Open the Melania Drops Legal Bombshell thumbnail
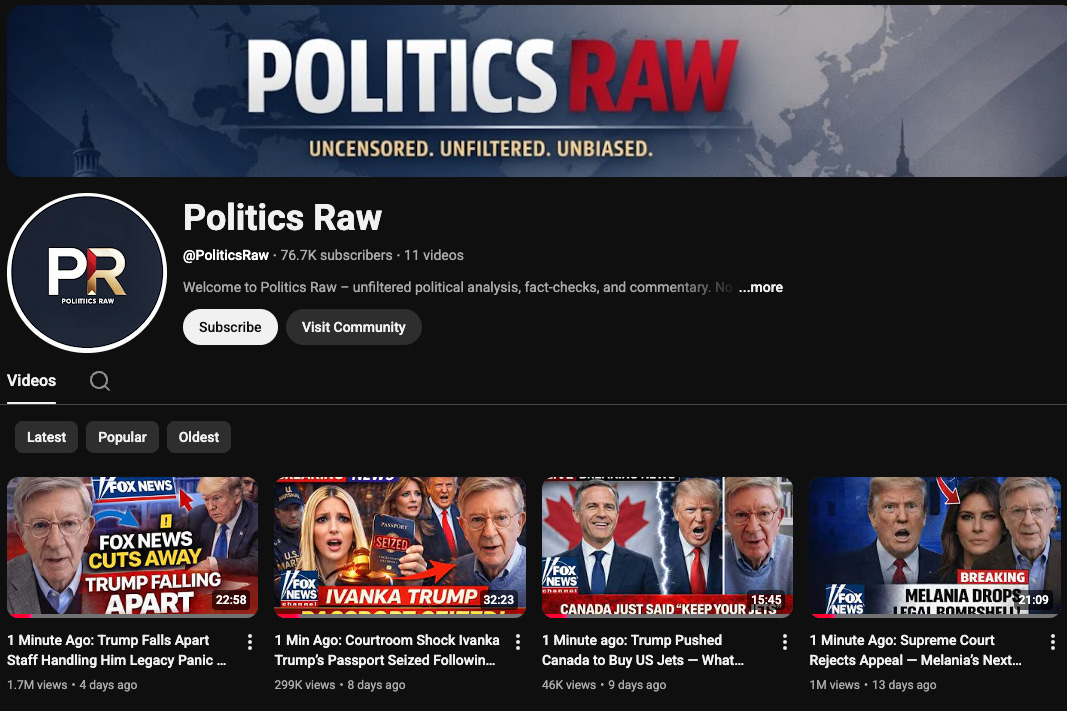This screenshot has width=1067, height=711. pyautogui.click(x=935, y=547)
